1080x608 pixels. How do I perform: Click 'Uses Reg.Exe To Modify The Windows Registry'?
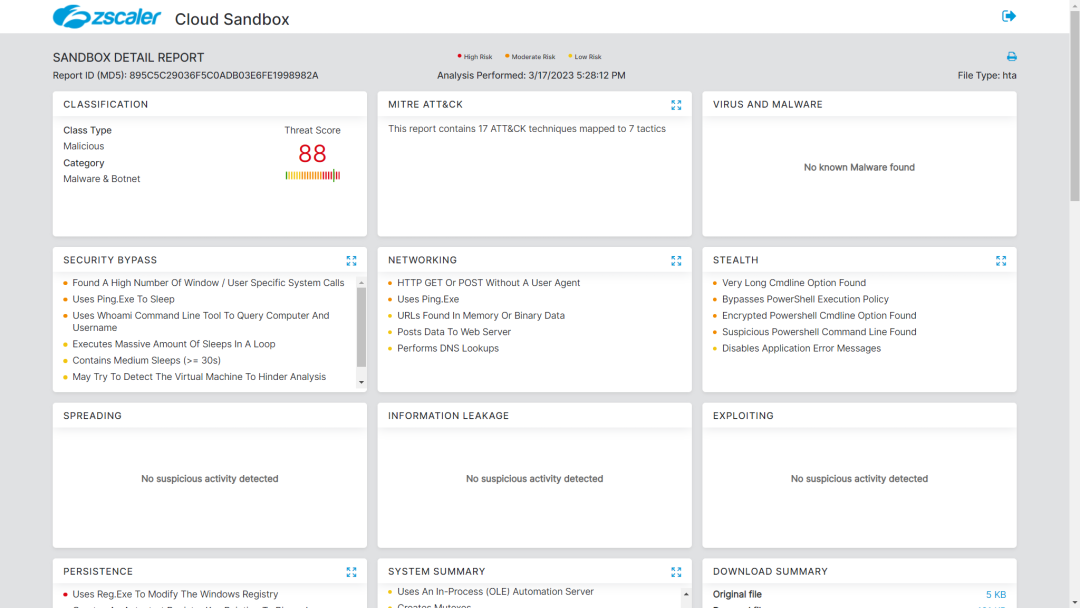[x=175, y=594]
